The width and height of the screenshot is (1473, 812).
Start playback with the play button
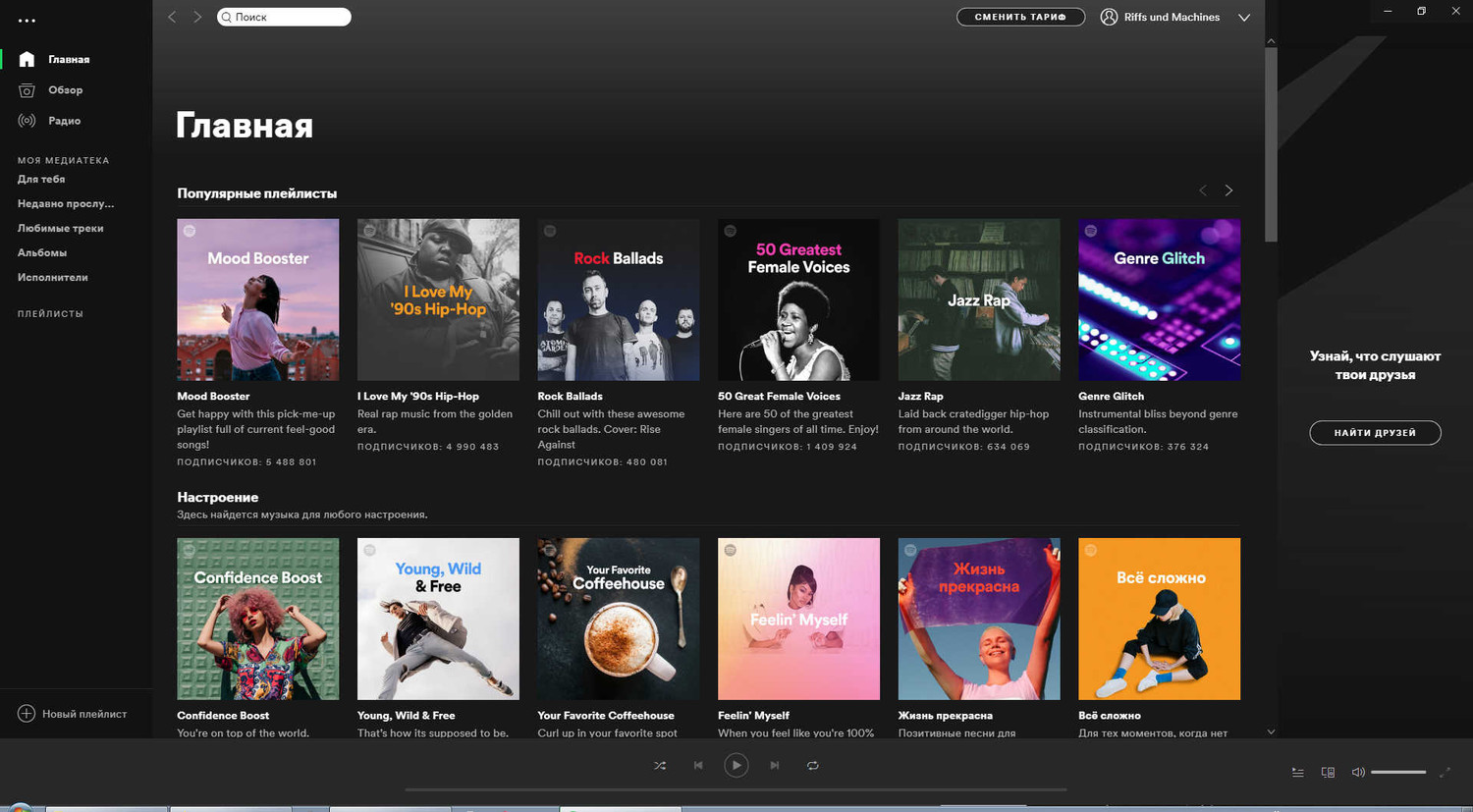736,765
